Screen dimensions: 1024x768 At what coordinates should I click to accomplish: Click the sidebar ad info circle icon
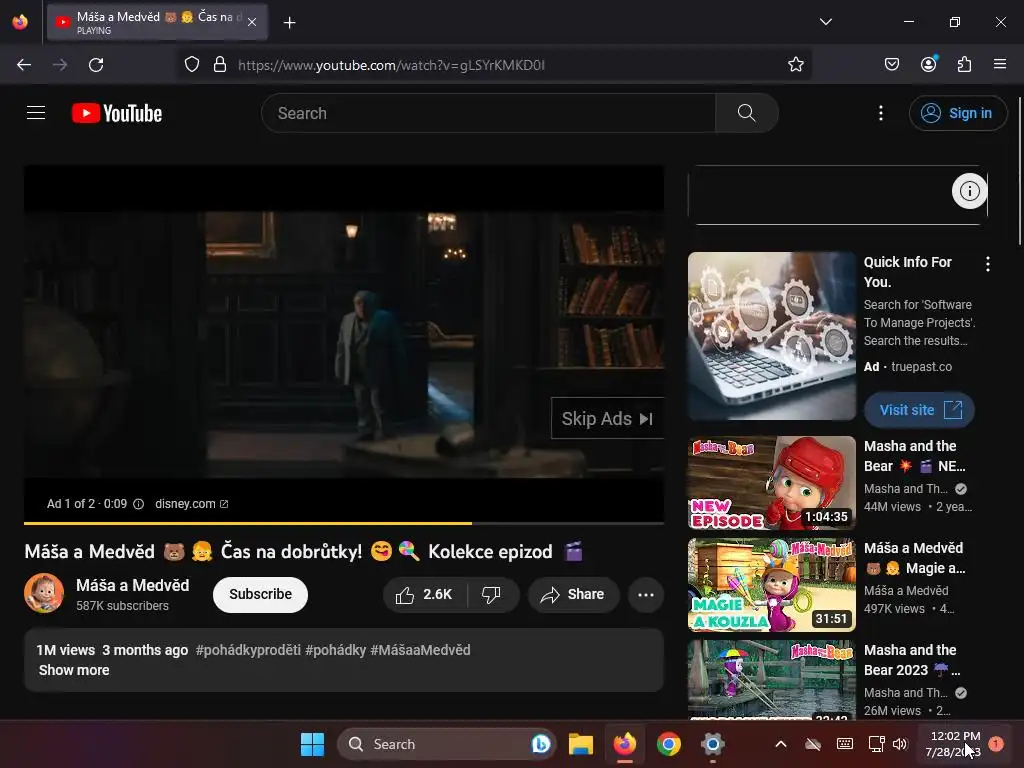coord(969,191)
